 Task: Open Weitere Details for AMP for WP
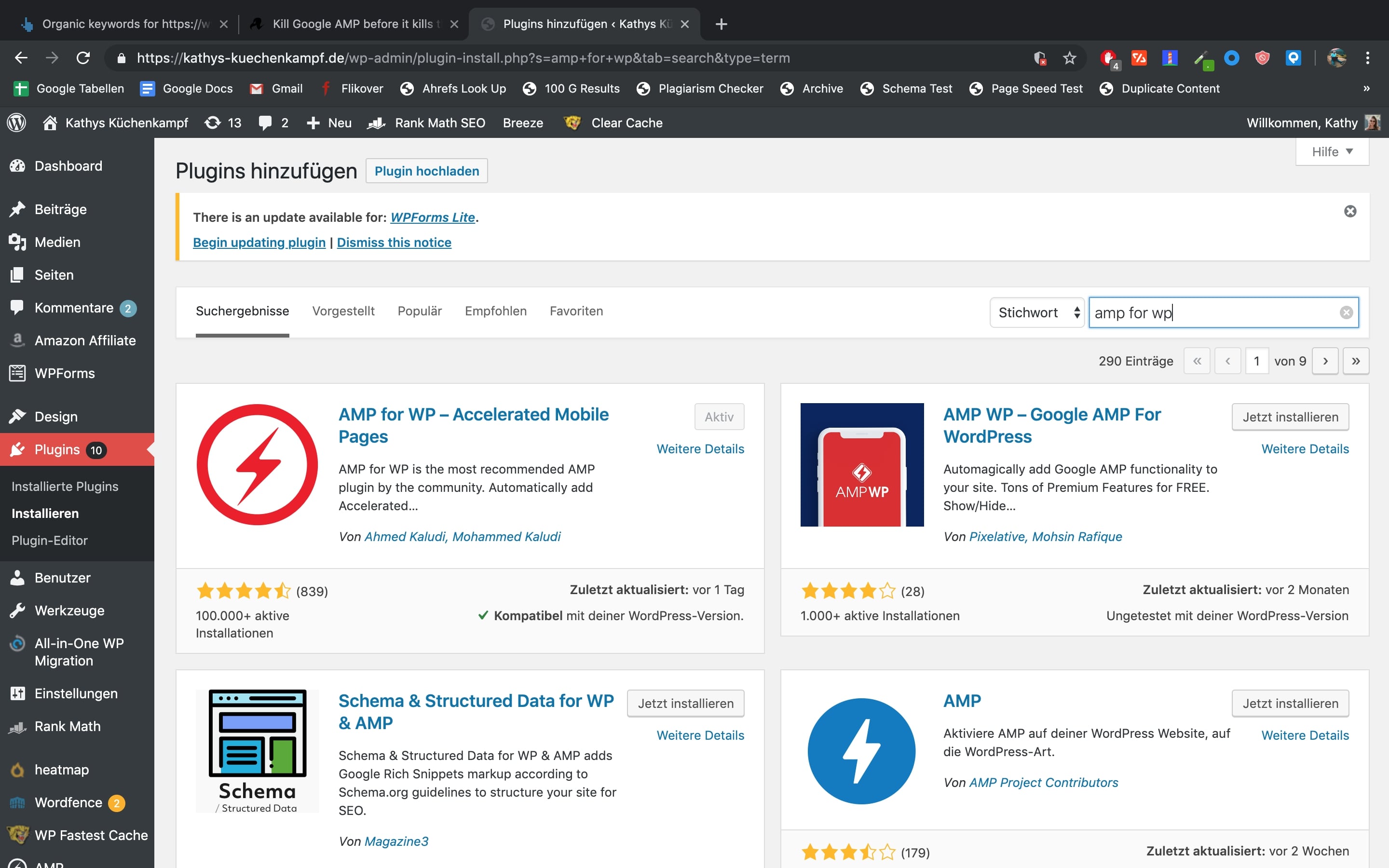pyautogui.click(x=700, y=449)
